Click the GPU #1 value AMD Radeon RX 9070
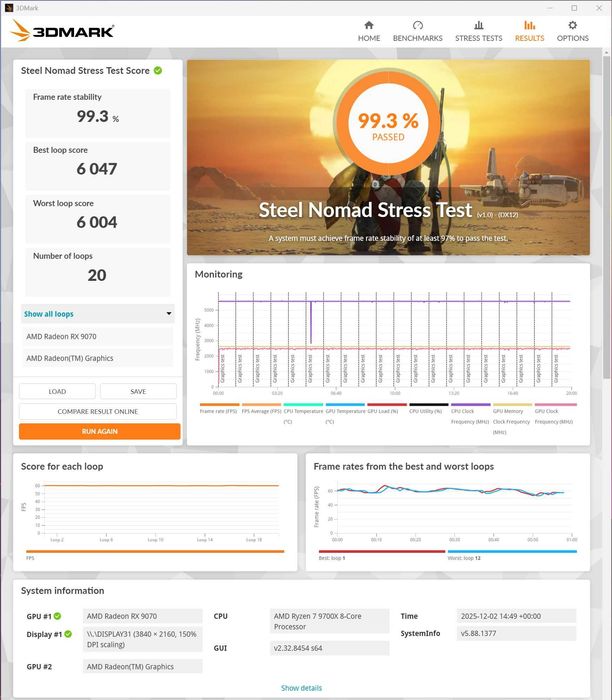The width and height of the screenshot is (612, 700). click(x=142, y=616)
